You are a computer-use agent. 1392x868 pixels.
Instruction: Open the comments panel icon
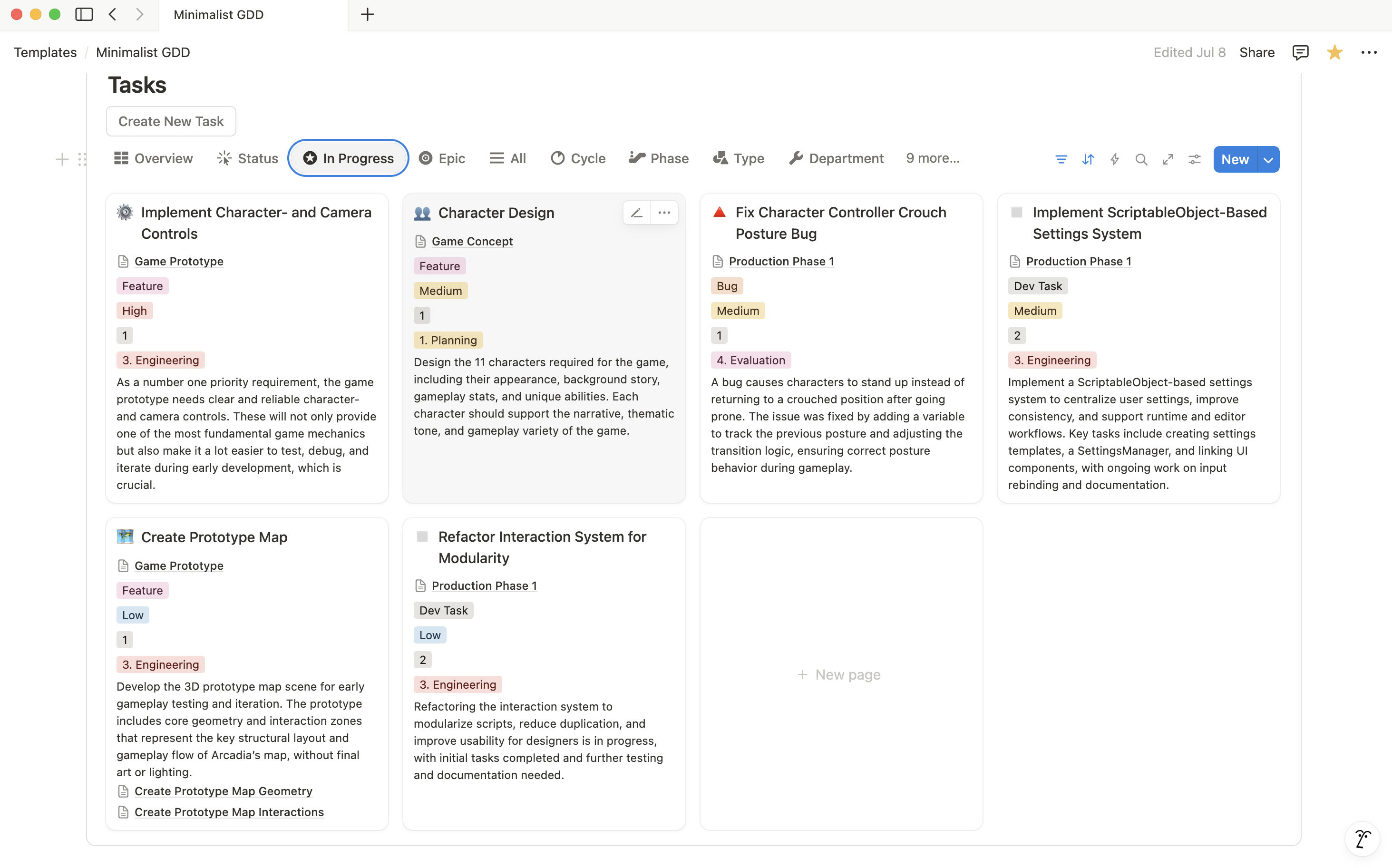[1300, 52]
